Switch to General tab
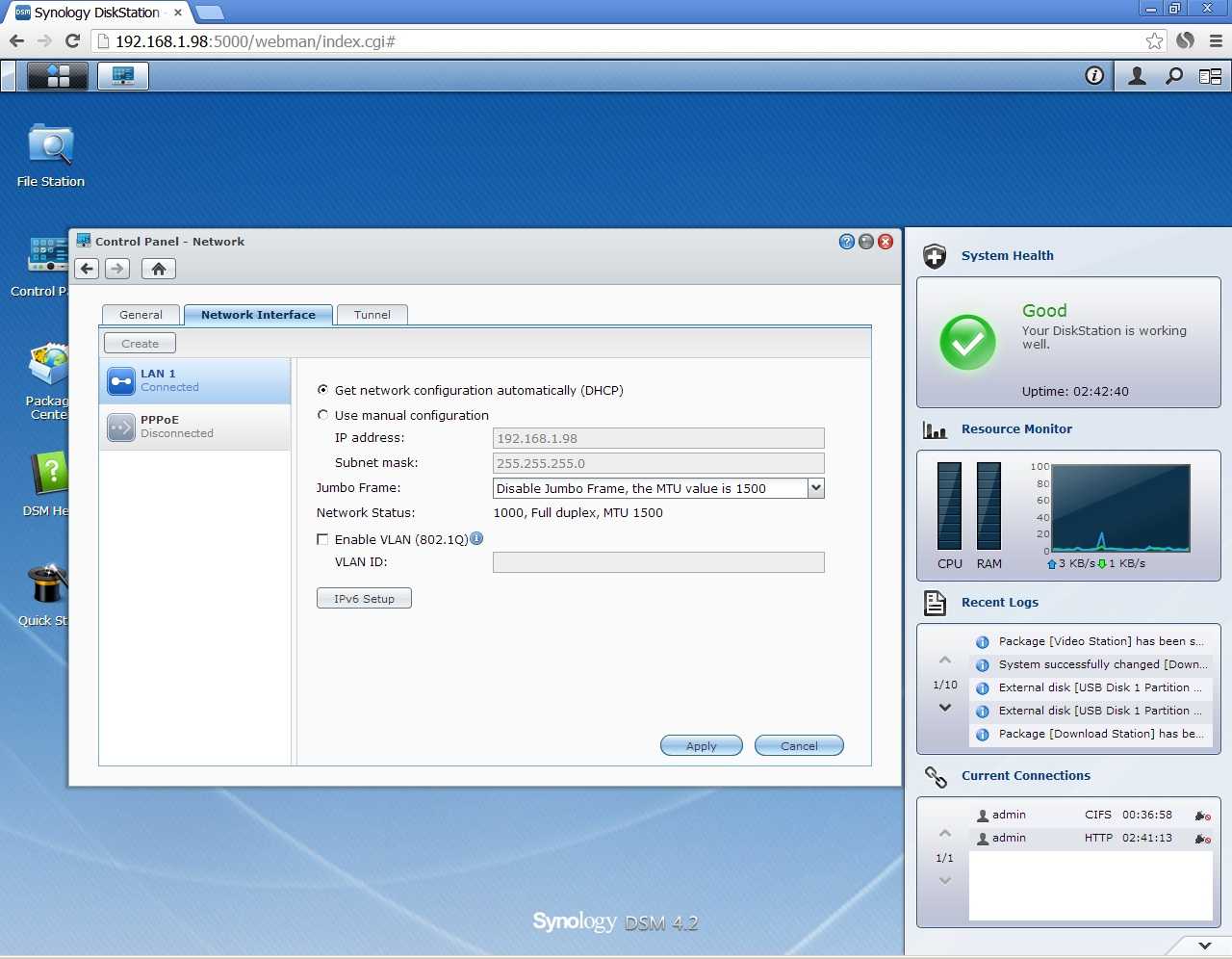The height and width of the screenshot is (959, 1232). (141, 315)
